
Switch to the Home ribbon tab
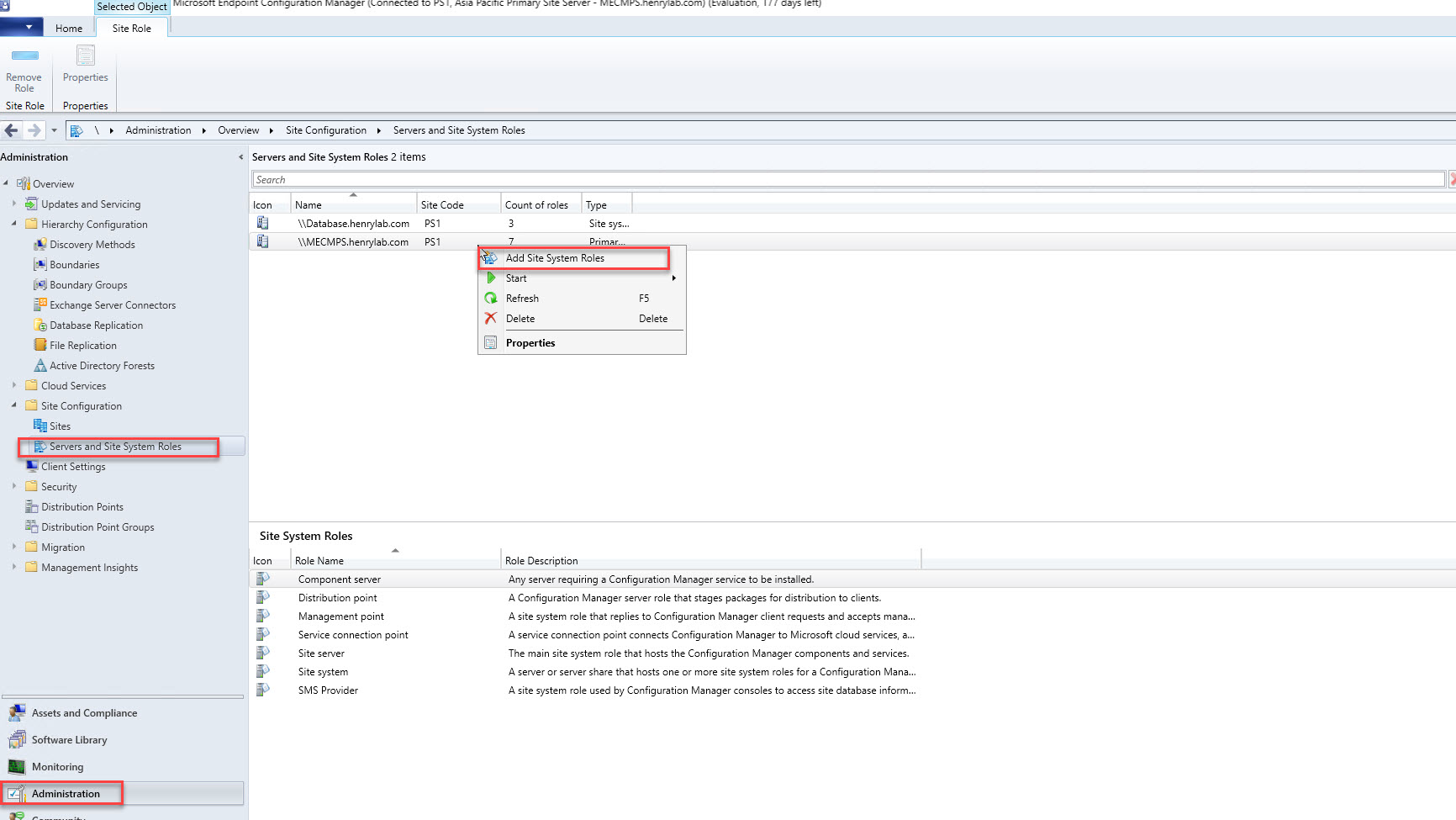[69, 29]
